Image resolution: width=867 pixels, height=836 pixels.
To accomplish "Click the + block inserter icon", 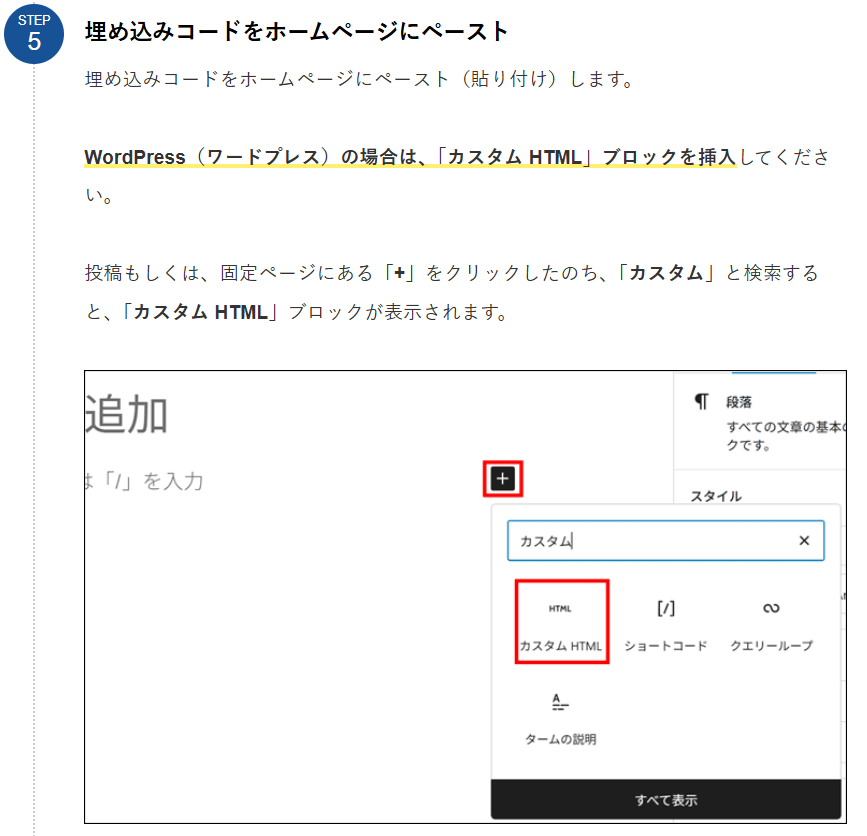I will pos(502,479).
